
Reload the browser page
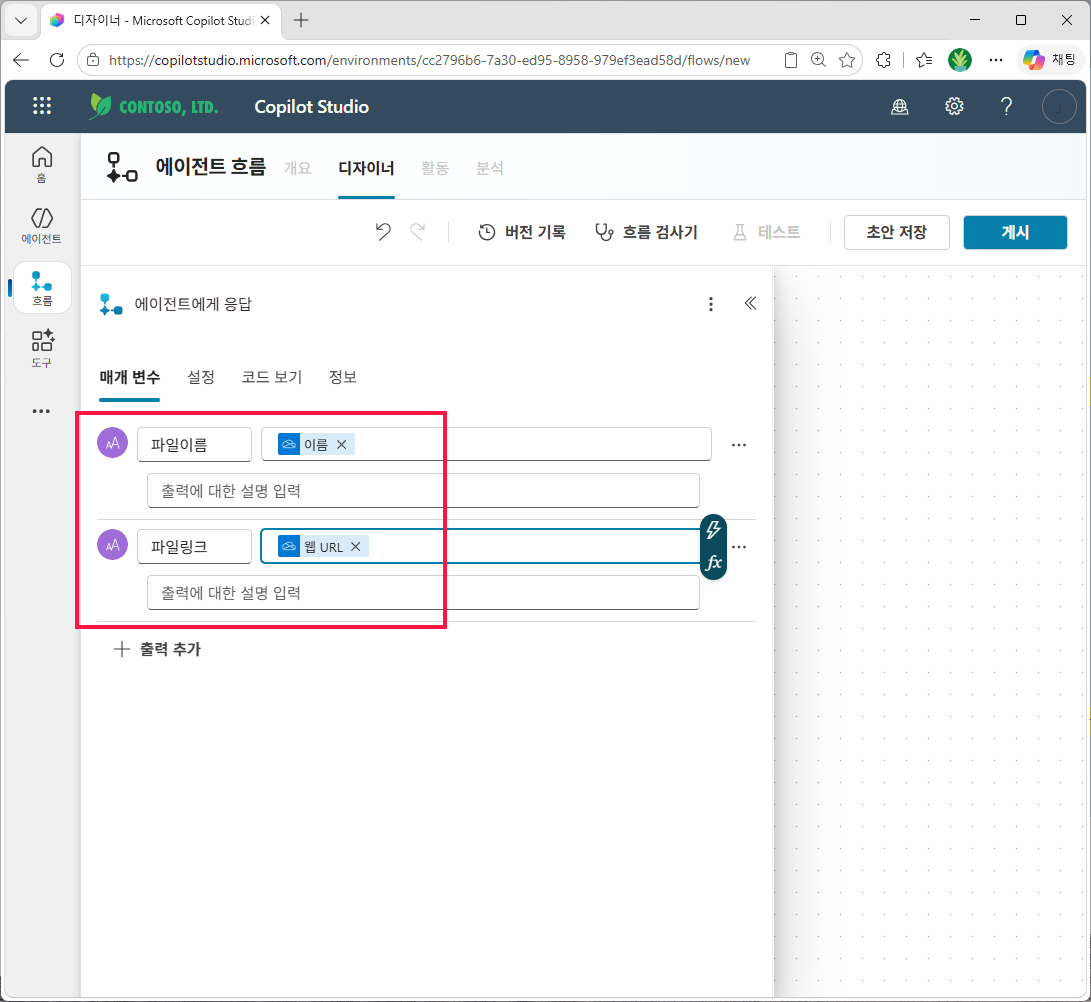pyautogui.click(x=57, y=61)
